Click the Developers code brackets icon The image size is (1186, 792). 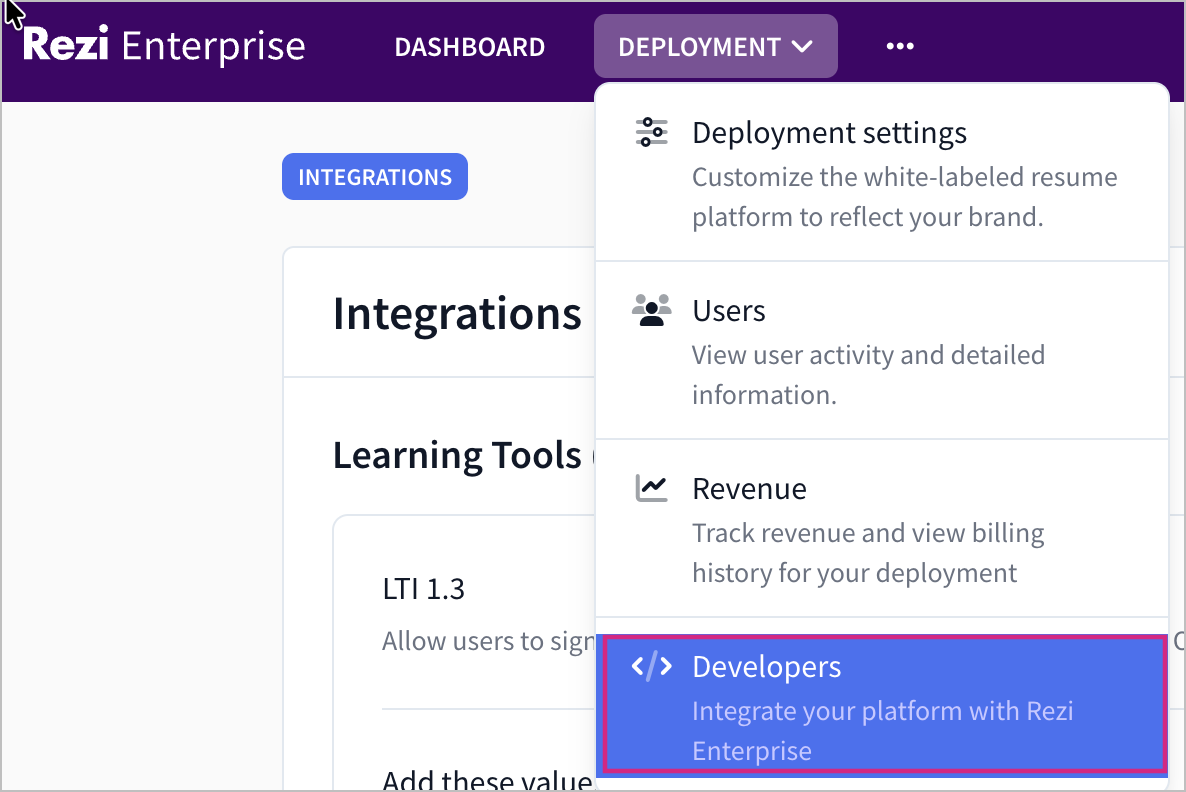652,667
